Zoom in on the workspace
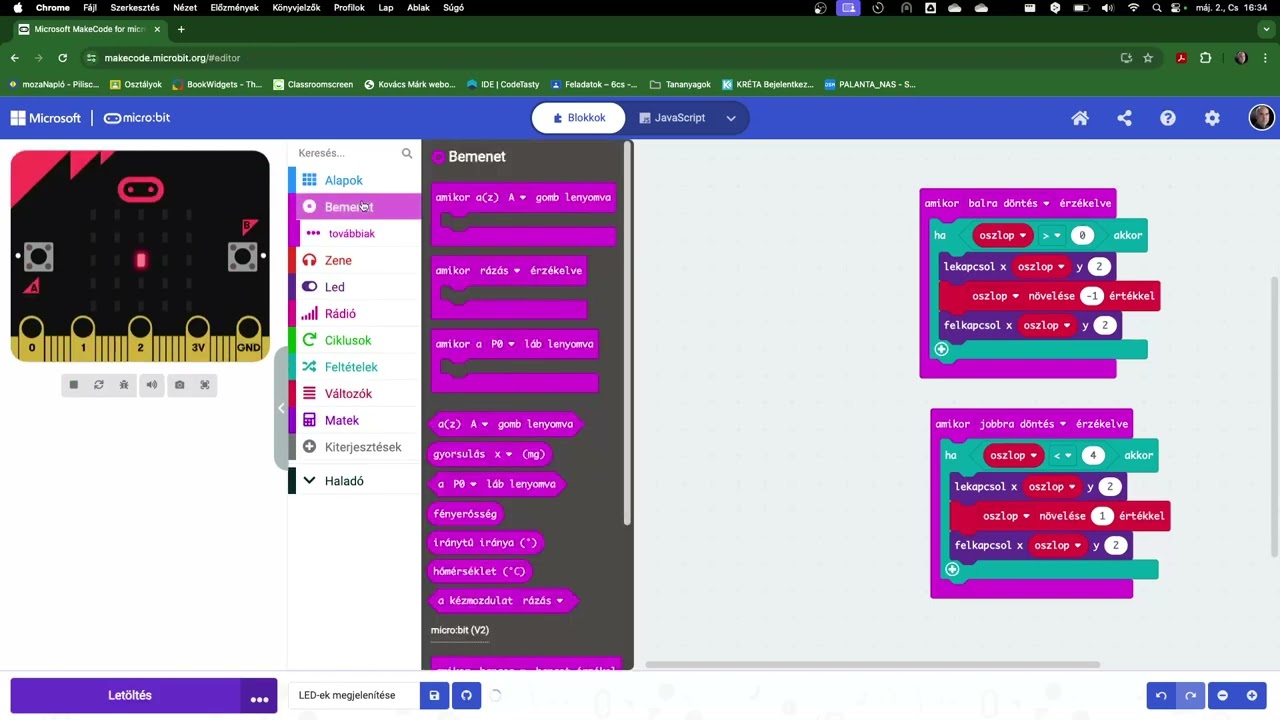1280x720 pixels. point(1251,695)
